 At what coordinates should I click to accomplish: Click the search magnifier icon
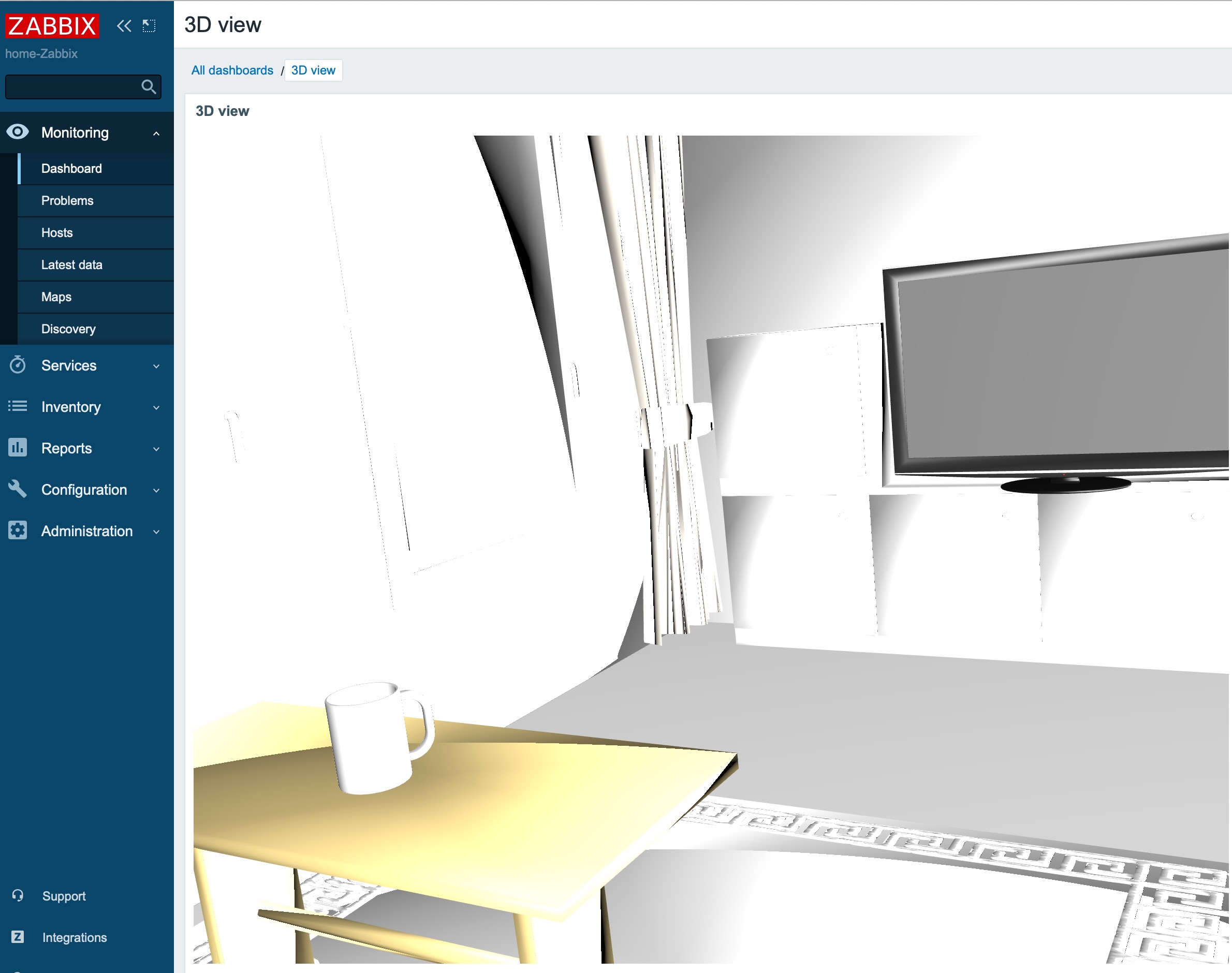pos(149,86)
